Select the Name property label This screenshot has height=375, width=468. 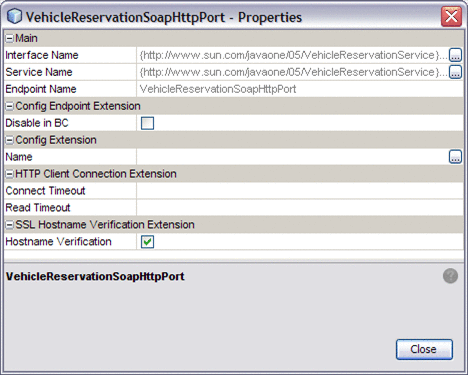[19, 157]
